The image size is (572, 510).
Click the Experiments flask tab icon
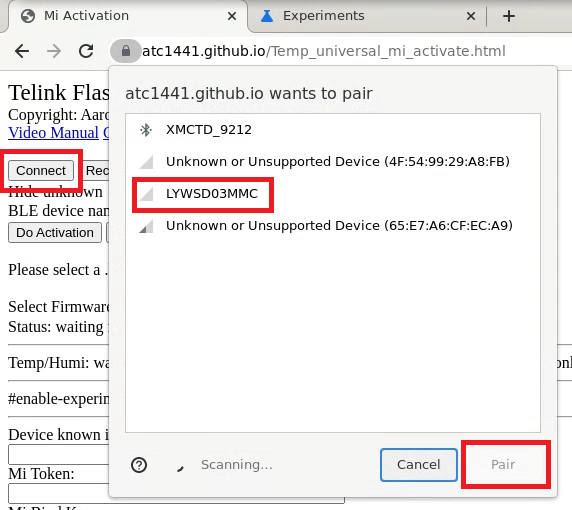(267, 16)
